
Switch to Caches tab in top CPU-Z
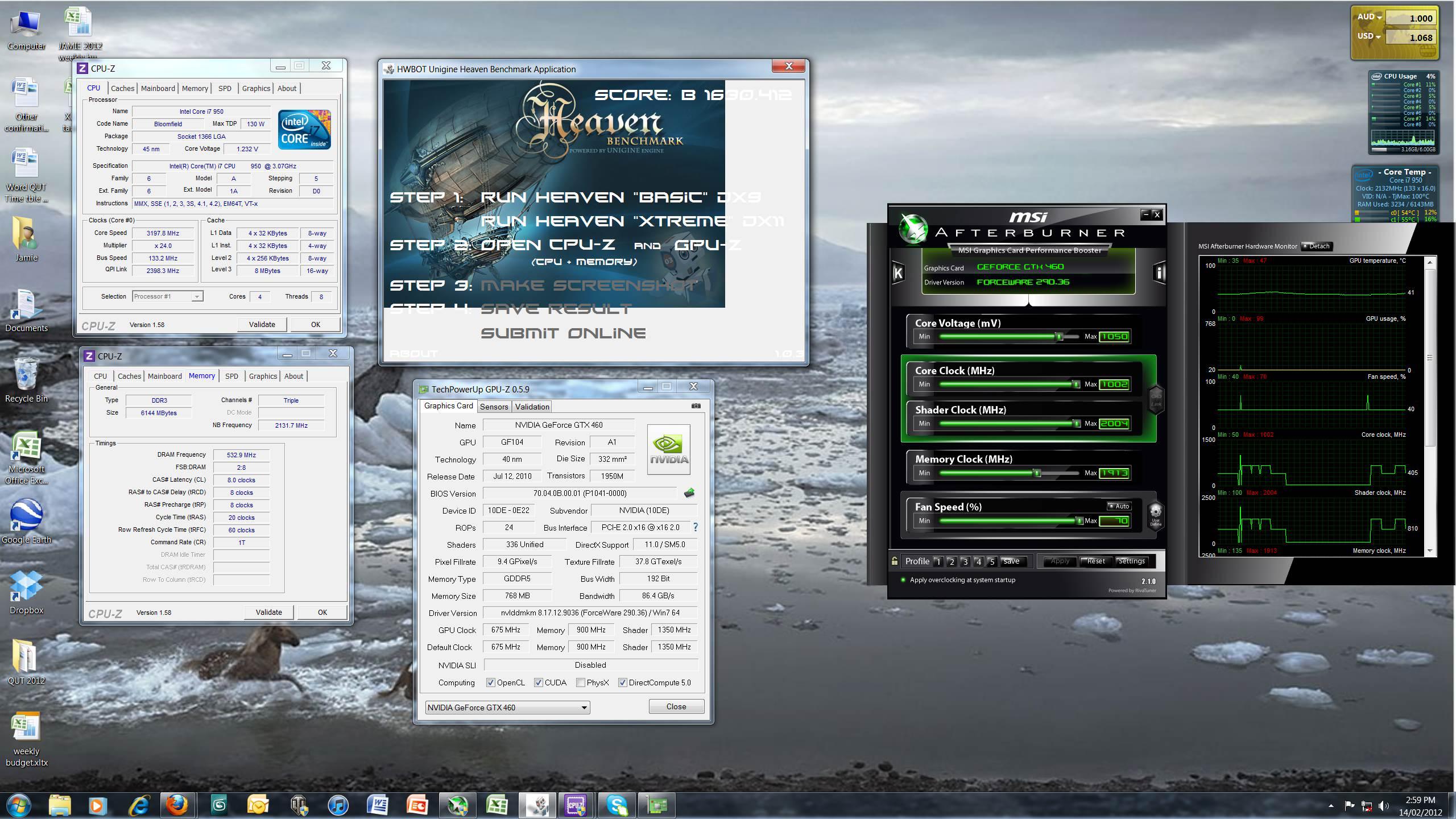122,88
